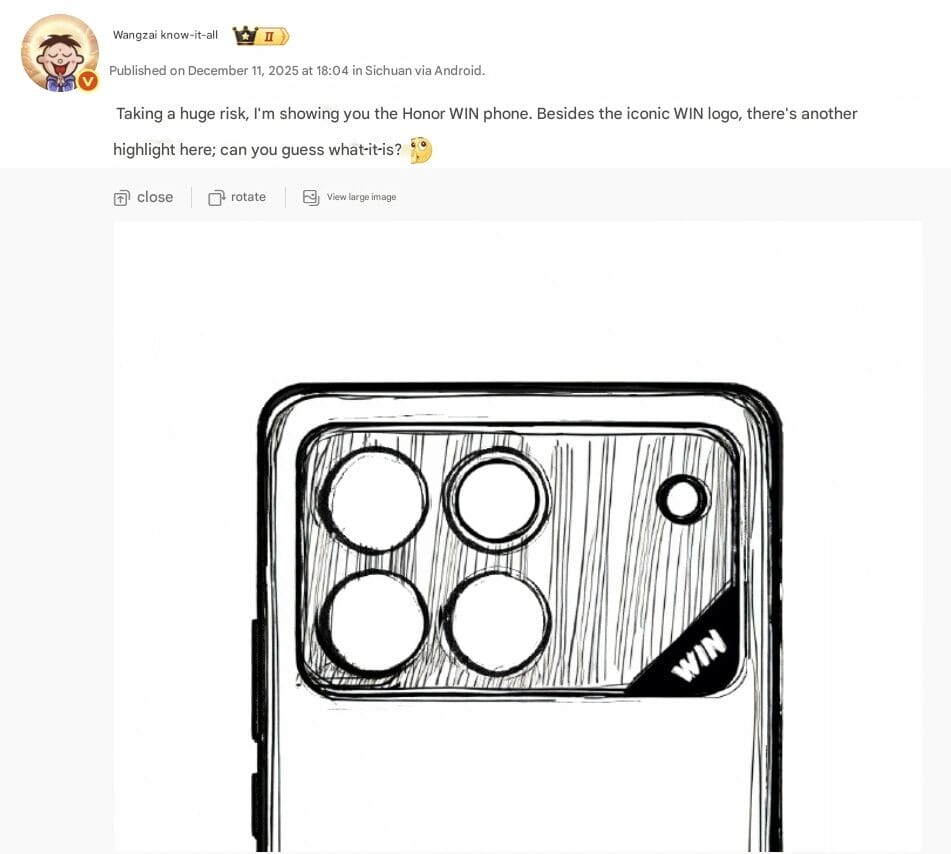This screenshot has width=951, height=854.
Task: Collapse the picture with the close button
Action: tap(143, 197)
